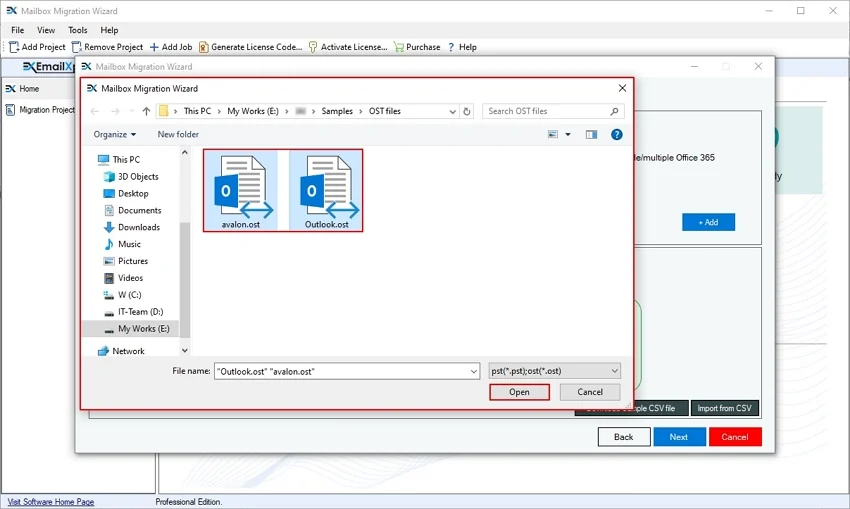Click Samples in the address breadcrumb
The height and width of the screenshot is (509, 850).
pyautogui.click(x=337, y=111)
